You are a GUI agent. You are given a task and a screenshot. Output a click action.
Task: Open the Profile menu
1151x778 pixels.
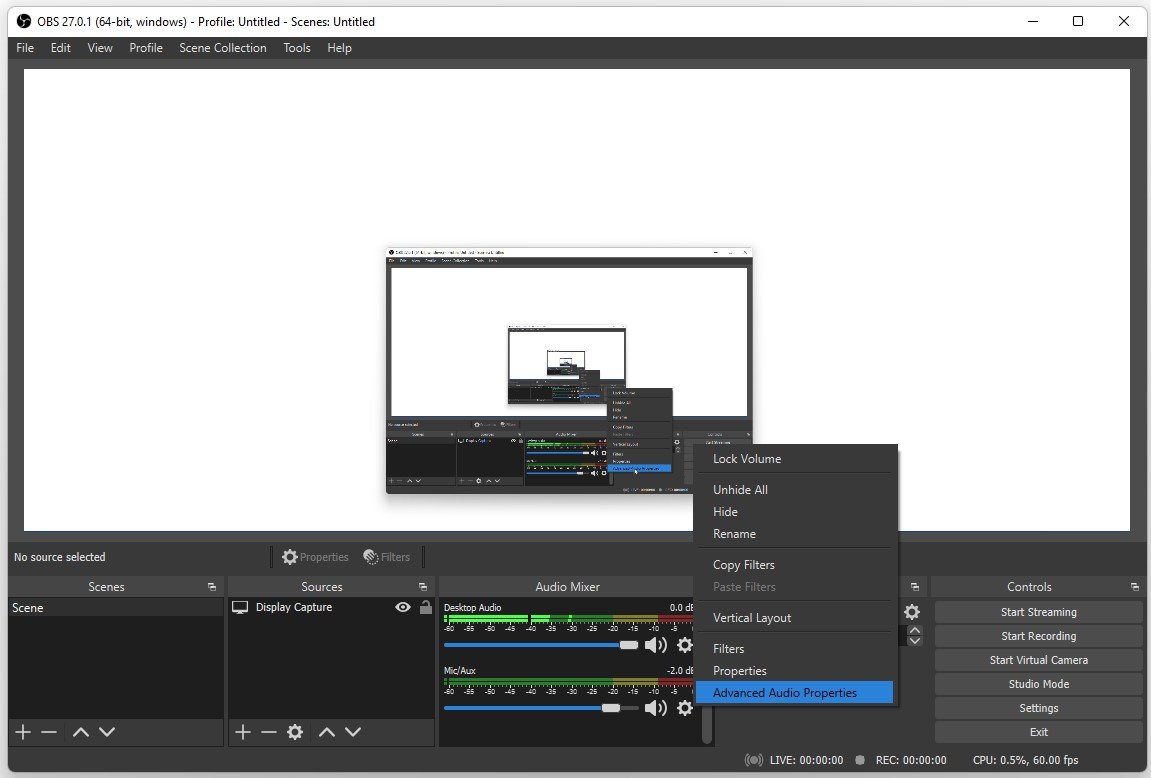tap(146, 48)
